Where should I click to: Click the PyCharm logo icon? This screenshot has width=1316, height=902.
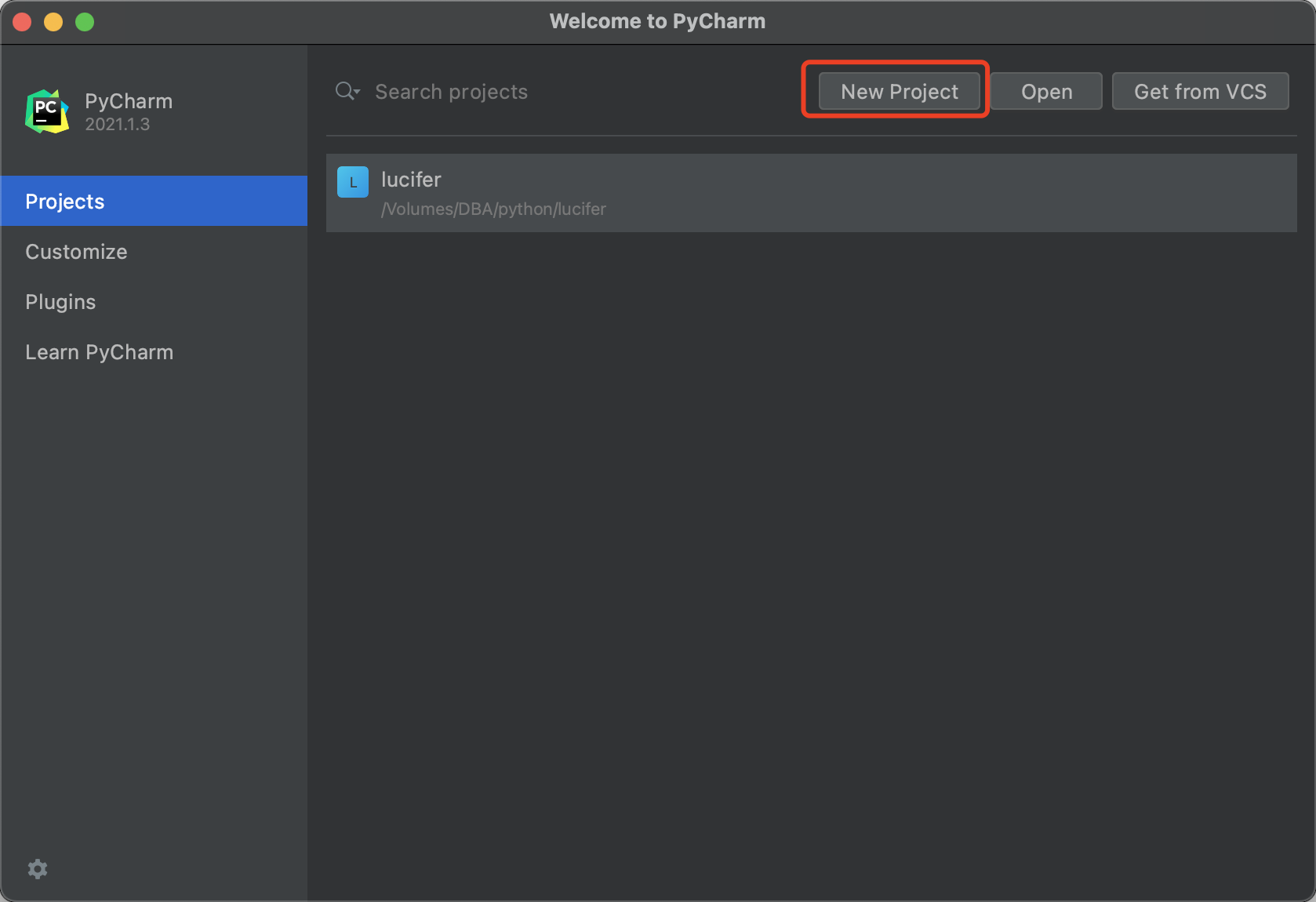[47, 111]
